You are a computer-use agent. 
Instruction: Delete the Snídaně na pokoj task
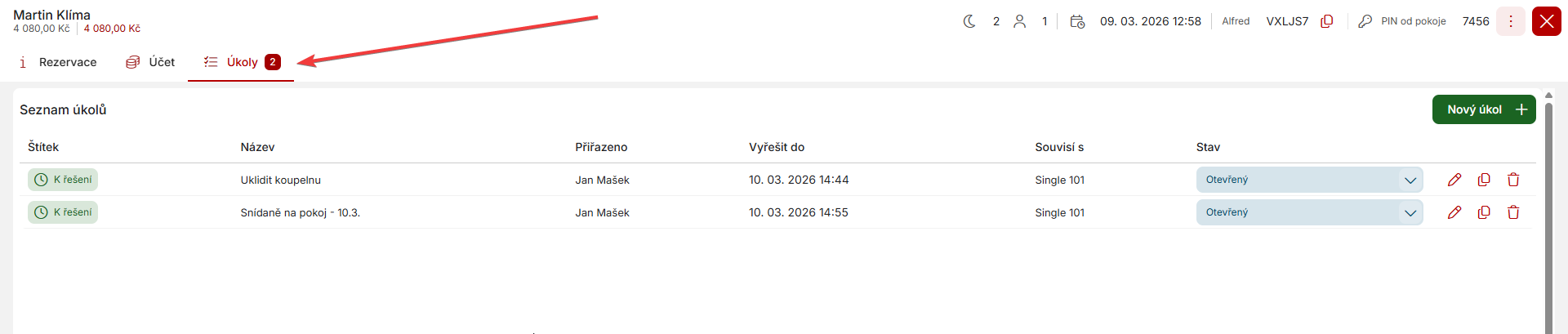pyautogui.click(x=1513, y=212)
